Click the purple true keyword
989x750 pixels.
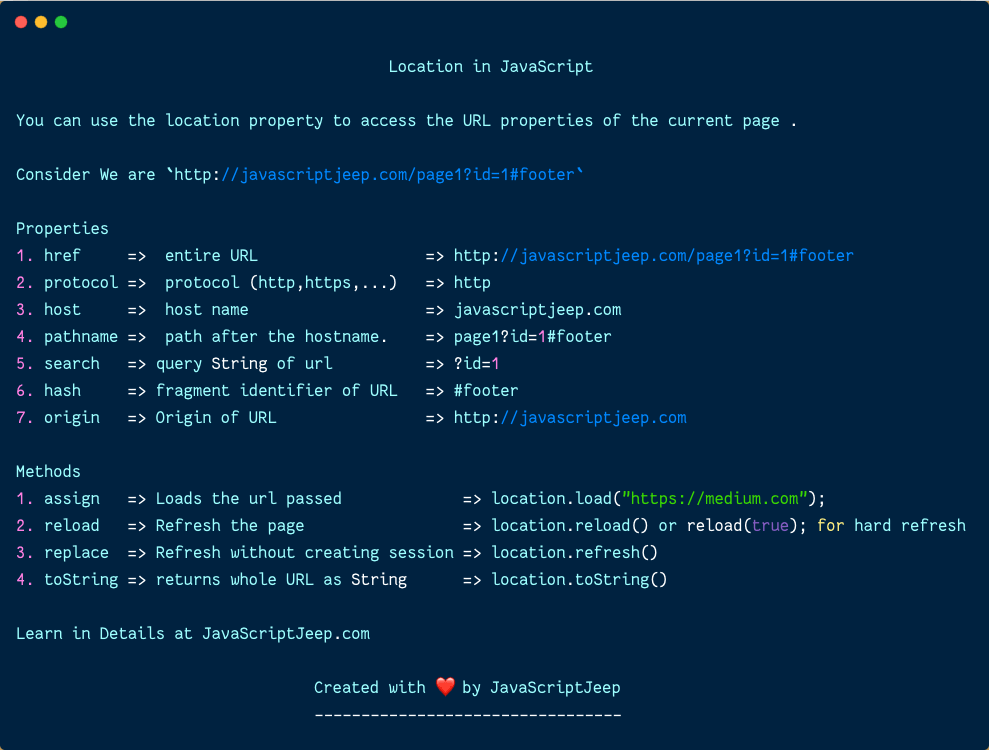point(770,525)
